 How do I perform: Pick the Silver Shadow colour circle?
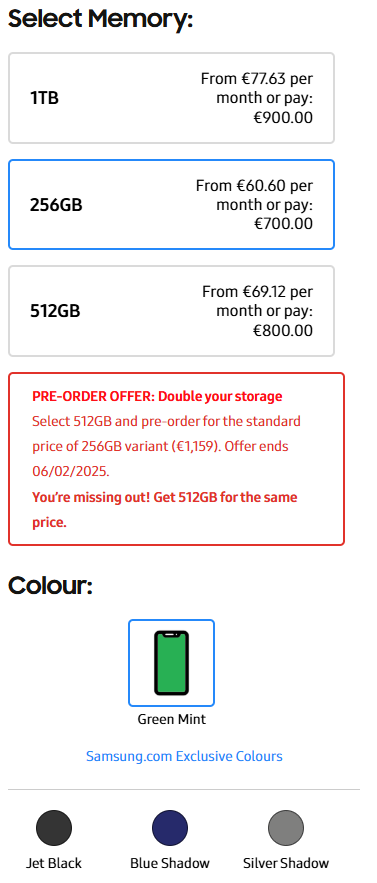coord(286,828)
